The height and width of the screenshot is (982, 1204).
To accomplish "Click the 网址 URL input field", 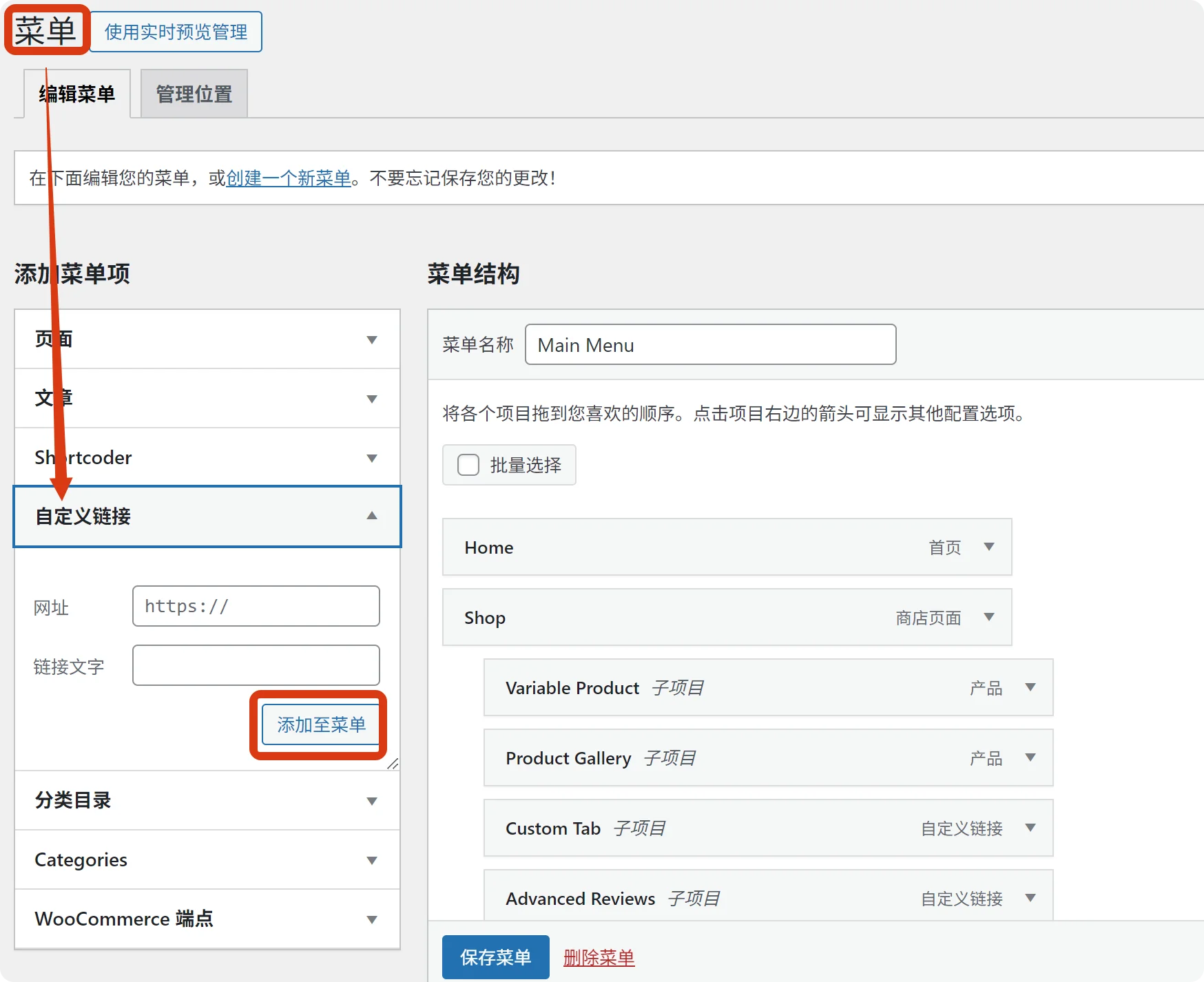I will point(256,606).
